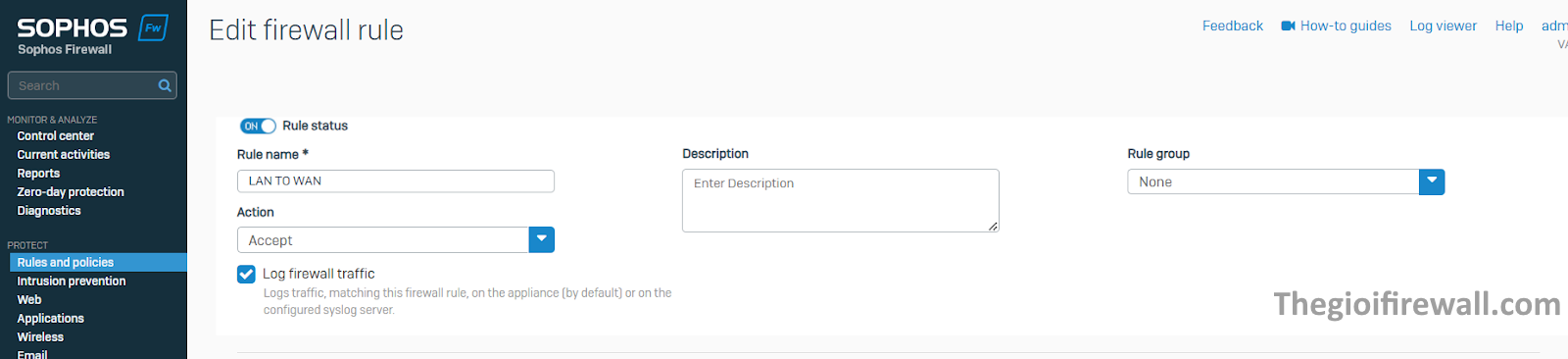This screenshot has height=359, width=1568.
Task: Click the search magnifier icon in sidebar
Action: pyautogui.click(x=165, y=85)
